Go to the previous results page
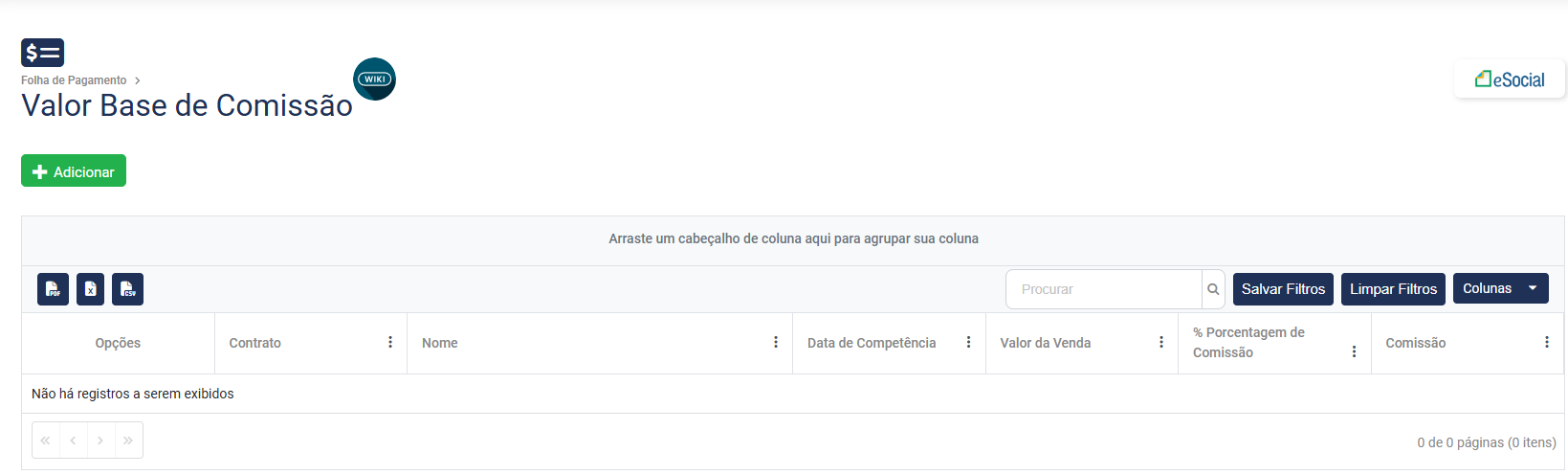Screen dimensions: 1568x475 pyautogui.click(x=73, y=441)
